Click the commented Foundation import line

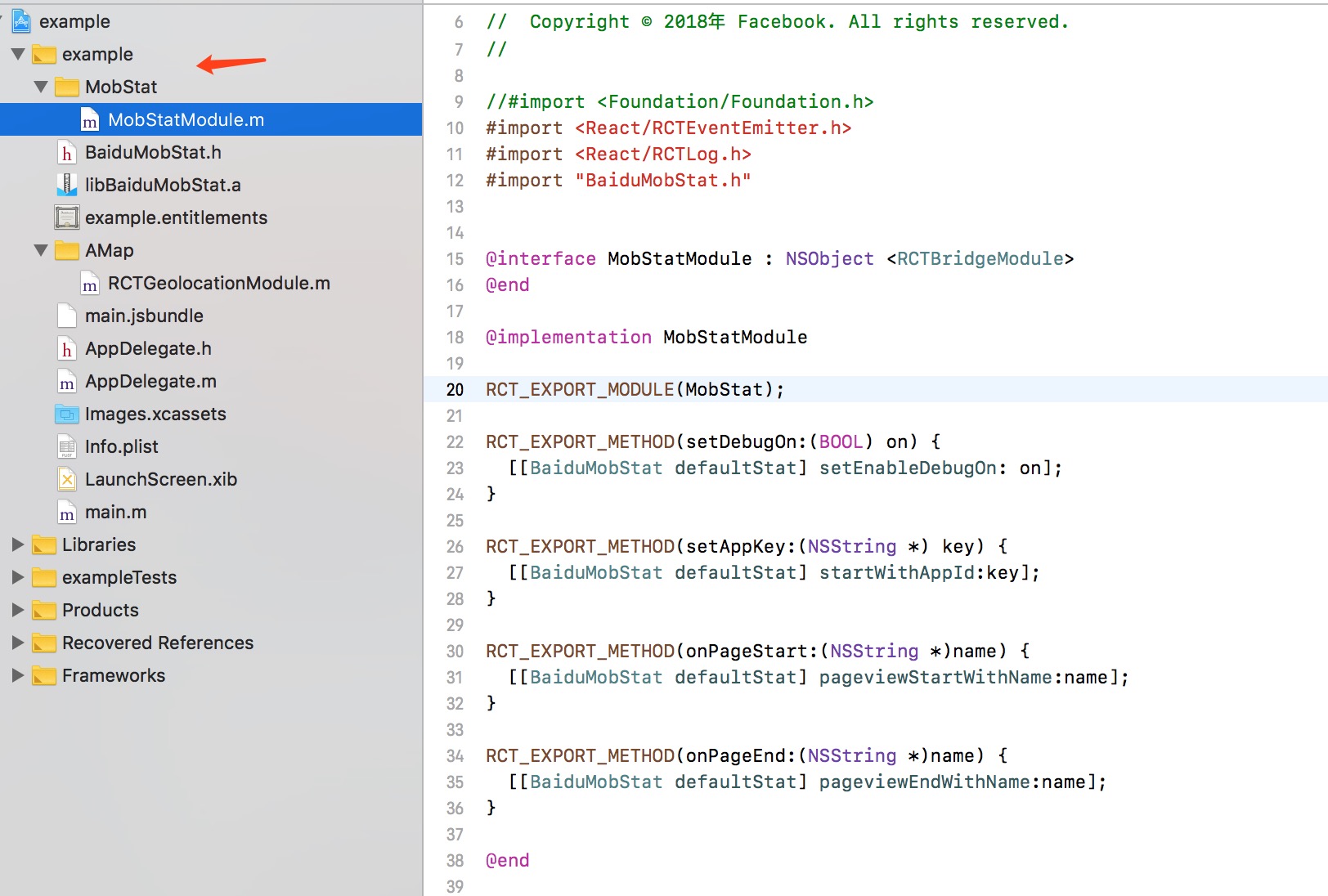pyautogui.click(x=680, y=101)
